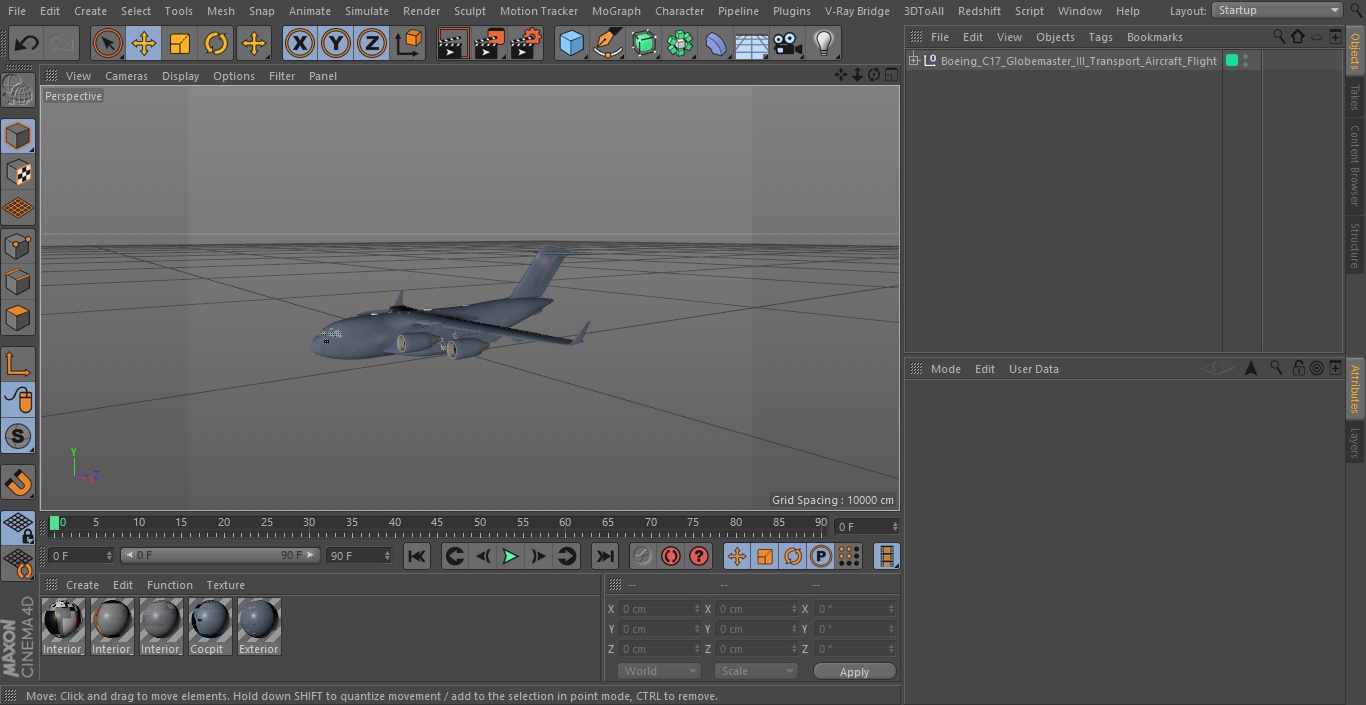1366x705 pixels.
Task: Switch to Texture mode
Action: coord(18,172)
